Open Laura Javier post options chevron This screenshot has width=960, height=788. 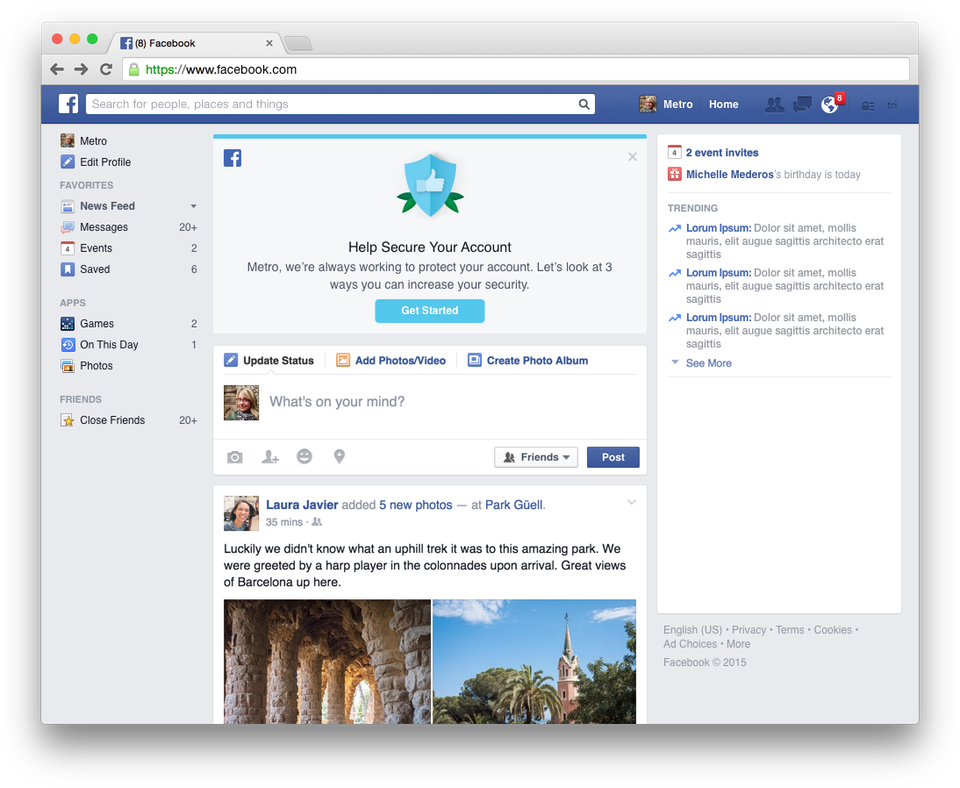coord(632,503)
